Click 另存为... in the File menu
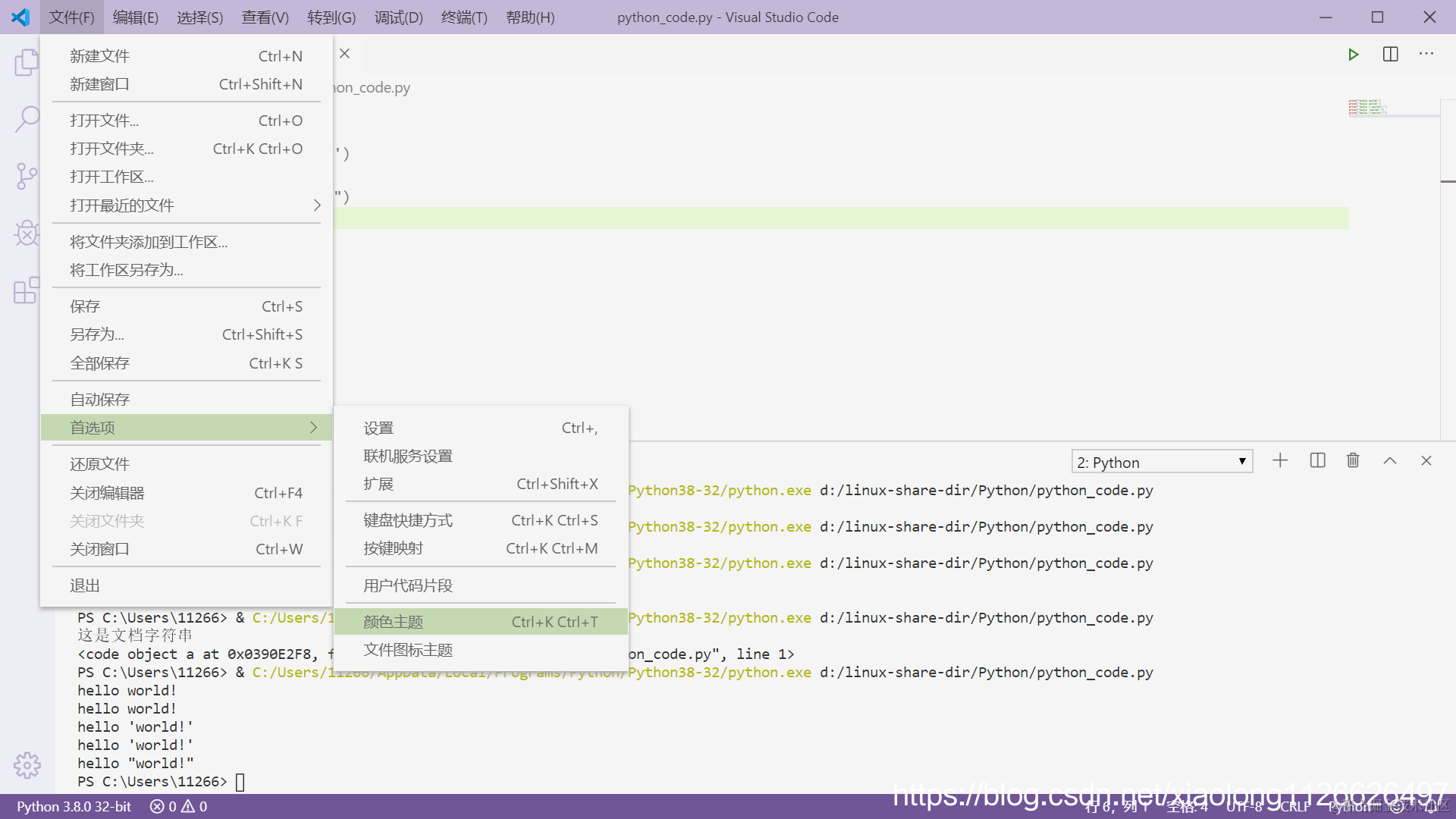Image resolution: width=1456 pixels, height=819 pixels. click(x=187, y=334)
